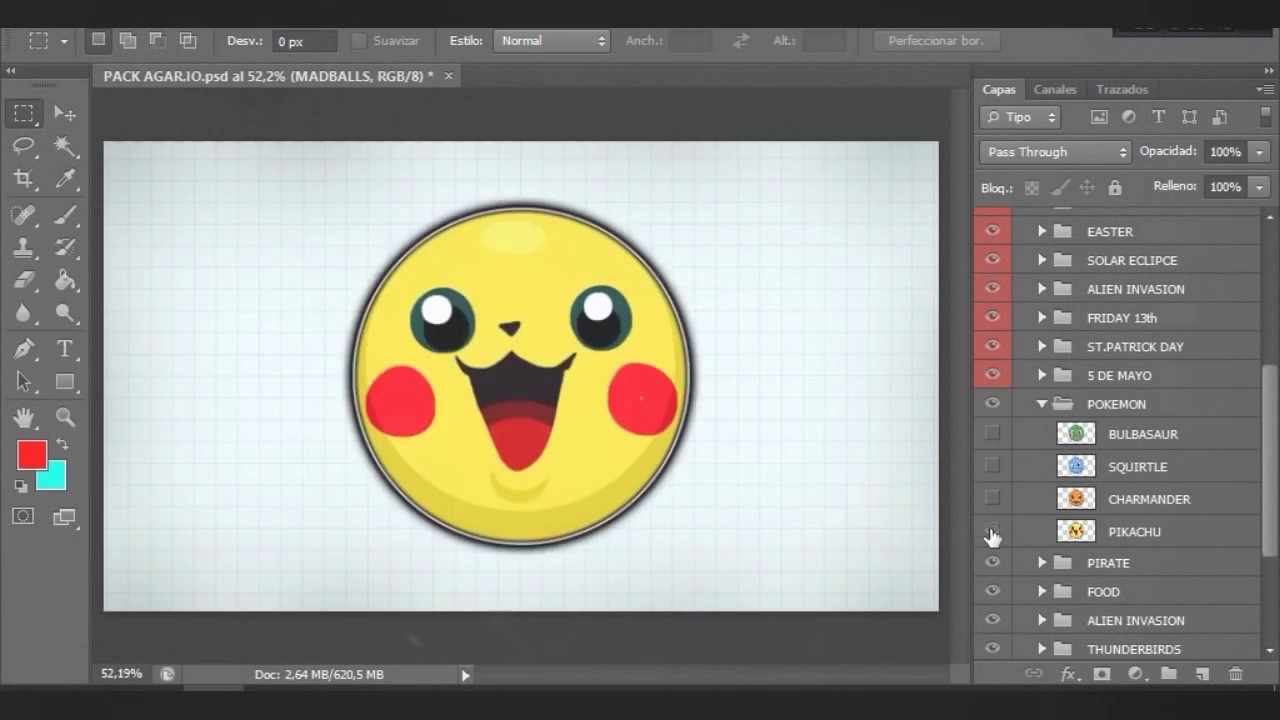Screen dimensions: 1280x720
Task: Click the foreground red color swatch
Action: click(30, 454)
